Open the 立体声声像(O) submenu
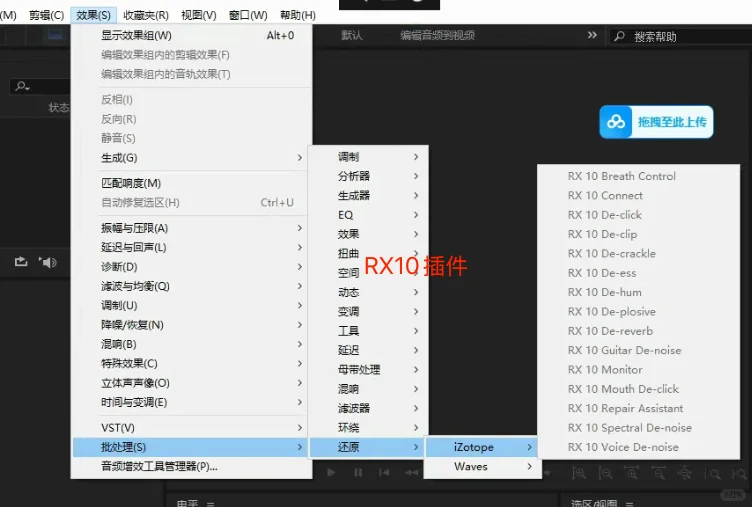Viewport: 752px width, 507px height. click(x=191, y=383)
